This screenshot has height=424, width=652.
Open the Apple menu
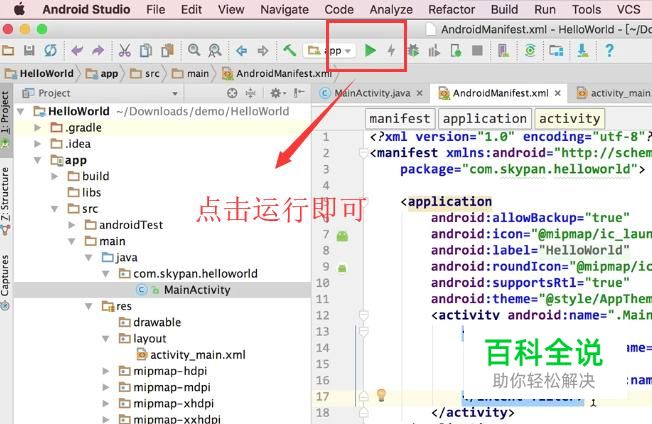click(x=19, y=9)
